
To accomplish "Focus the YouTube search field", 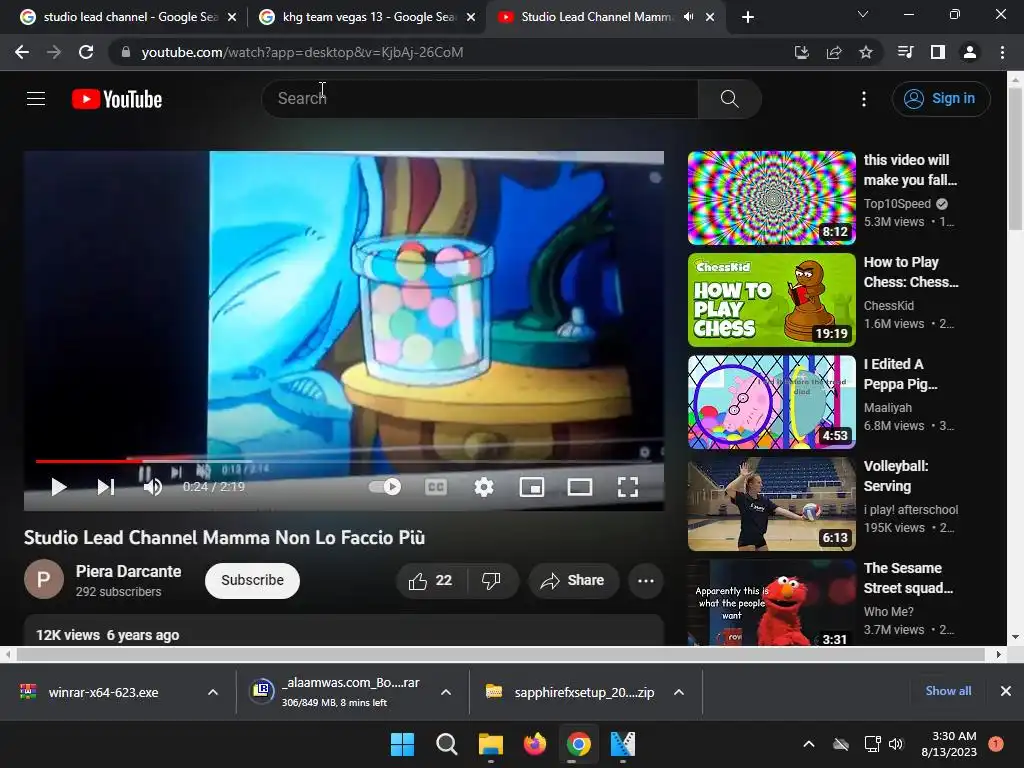I will [480, 99].
